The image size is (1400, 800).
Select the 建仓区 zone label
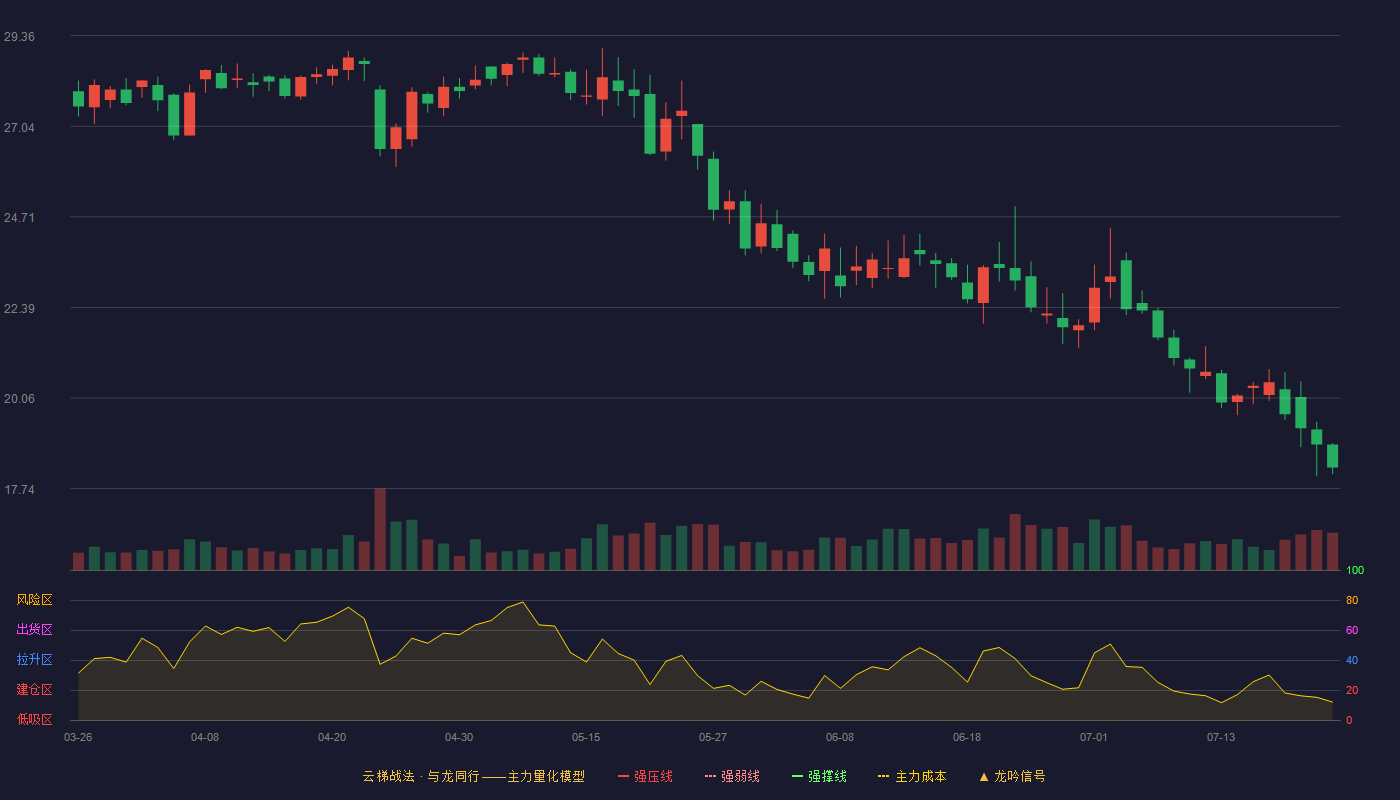point(34,690)
